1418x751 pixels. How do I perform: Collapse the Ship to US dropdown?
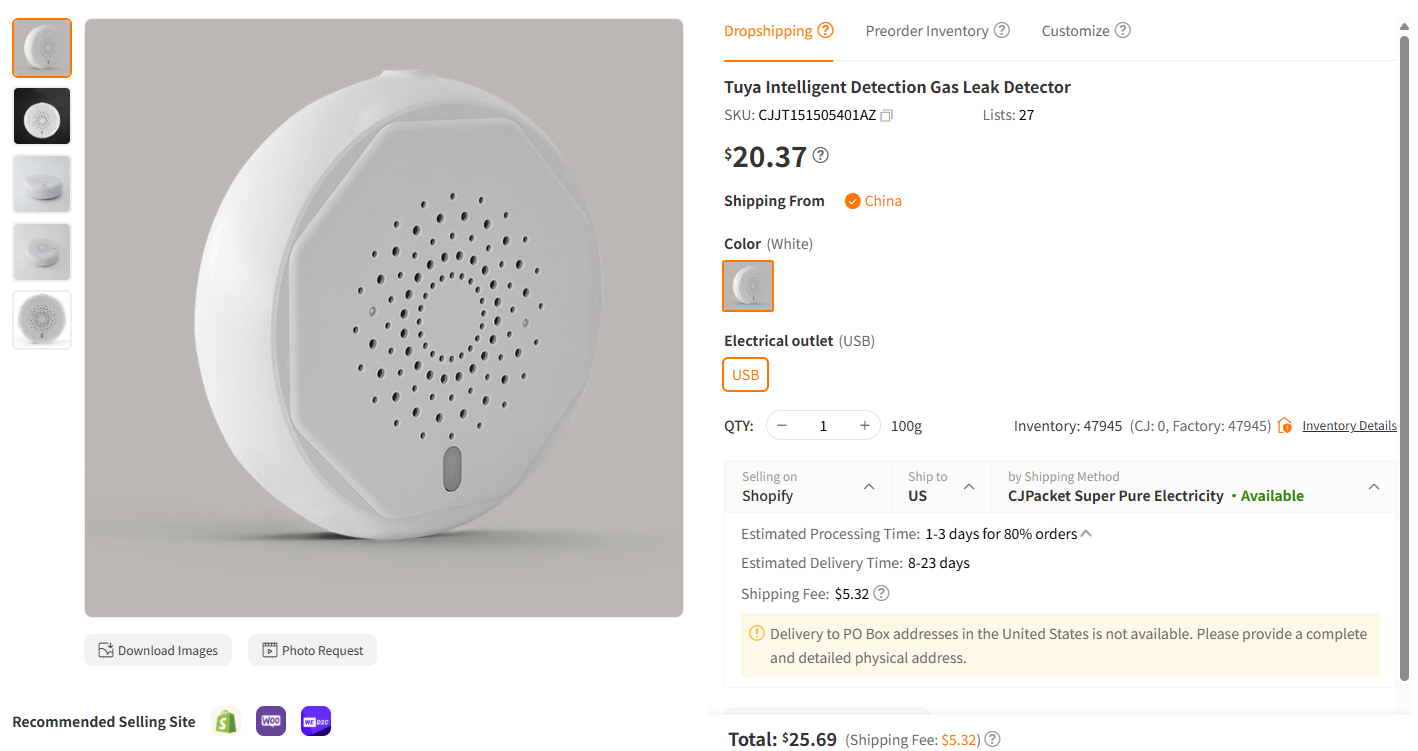[x=968, y=486]
